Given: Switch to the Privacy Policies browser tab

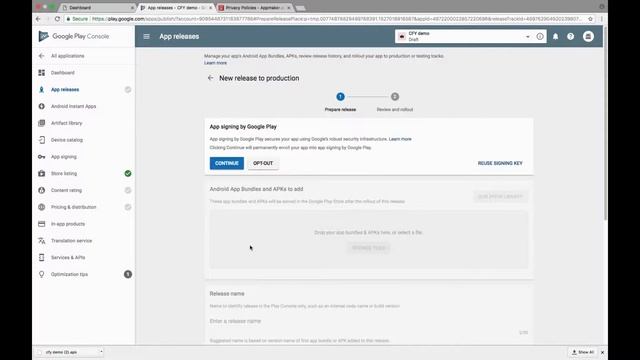Looking at the screenshot, I should tap(254, 8).
